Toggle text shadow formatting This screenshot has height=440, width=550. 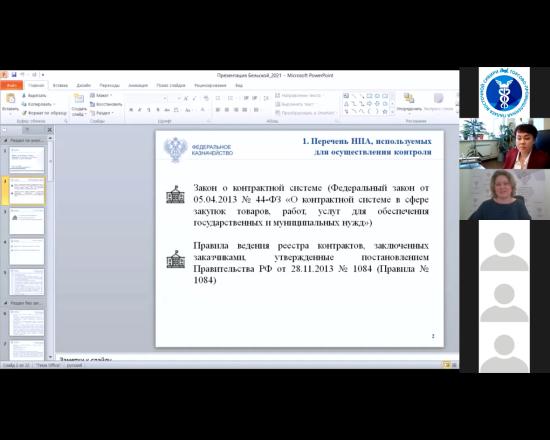pyautogui.click(x=158, y=110)
